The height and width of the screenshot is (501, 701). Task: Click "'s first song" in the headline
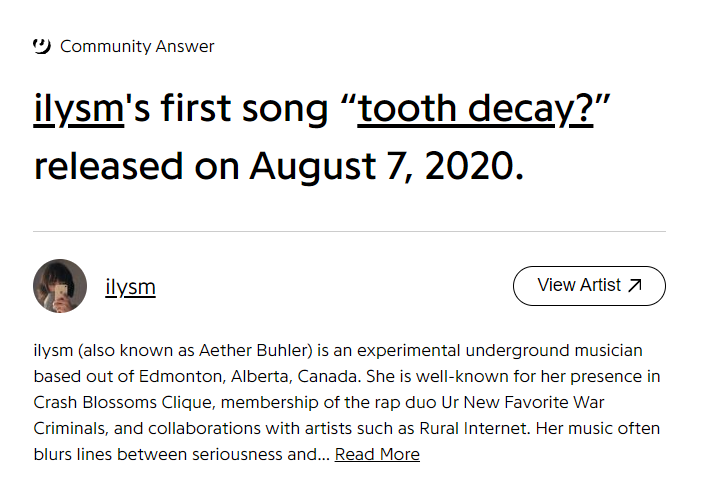pos(227,111)
